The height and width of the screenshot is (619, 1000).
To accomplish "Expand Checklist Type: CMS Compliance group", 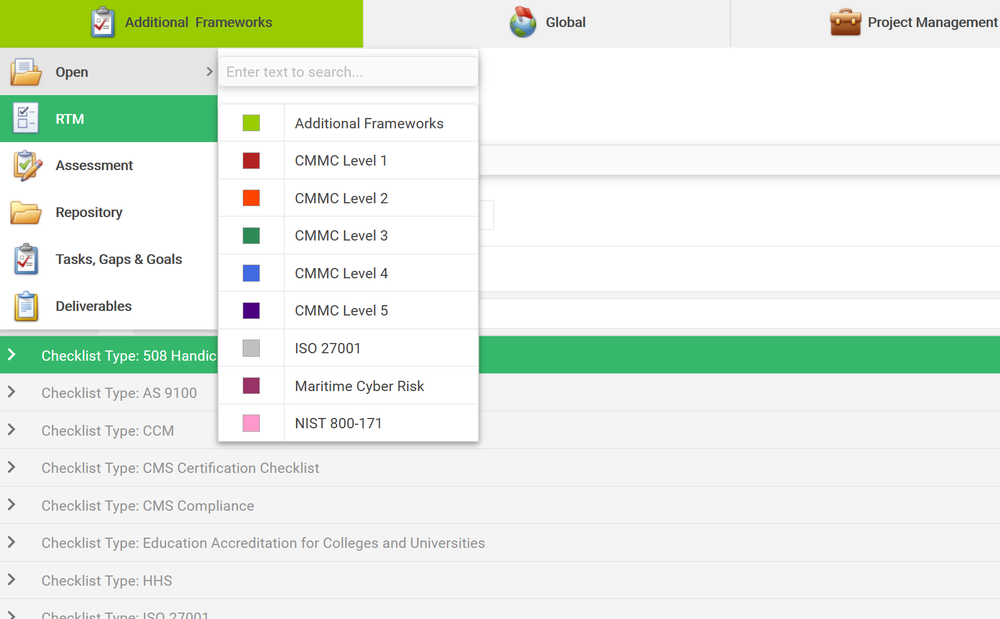I will [x=12, y=505].
